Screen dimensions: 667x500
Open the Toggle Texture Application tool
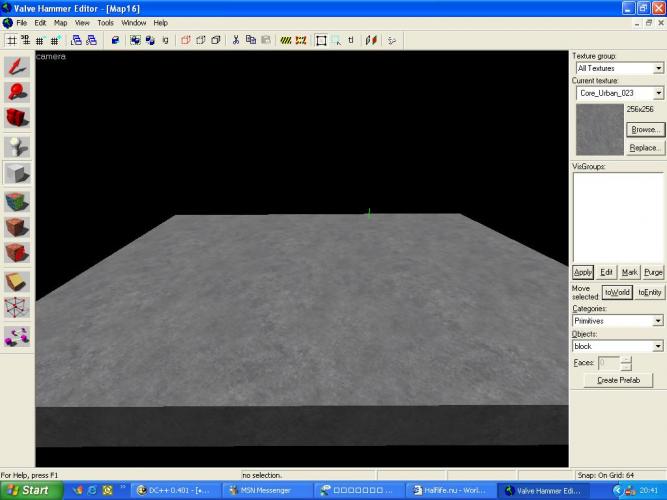click(x=17, y=200)
